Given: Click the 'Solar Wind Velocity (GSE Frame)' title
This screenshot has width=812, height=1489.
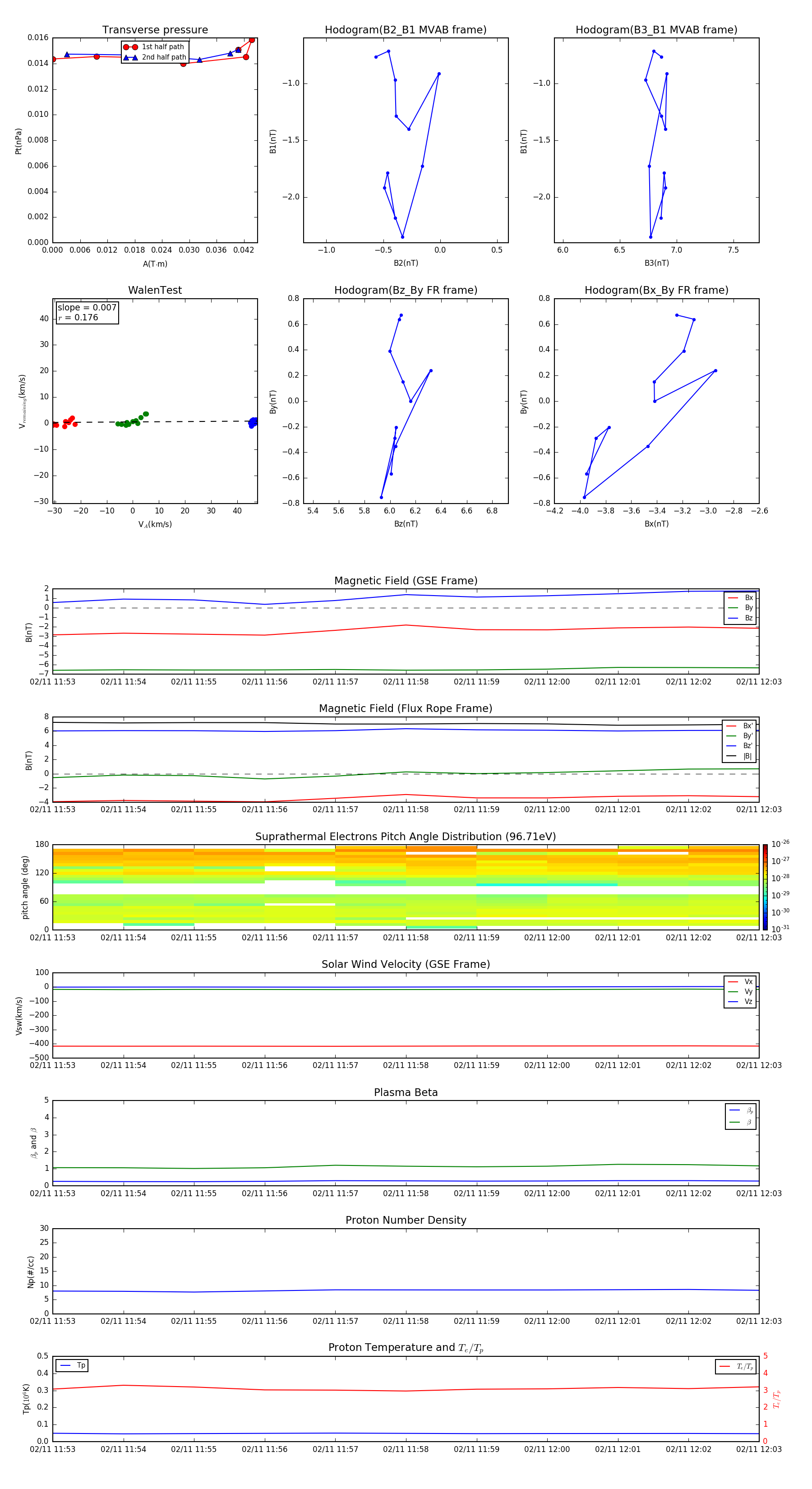Looking at the screenshot, I should click(x=406, y=965).
